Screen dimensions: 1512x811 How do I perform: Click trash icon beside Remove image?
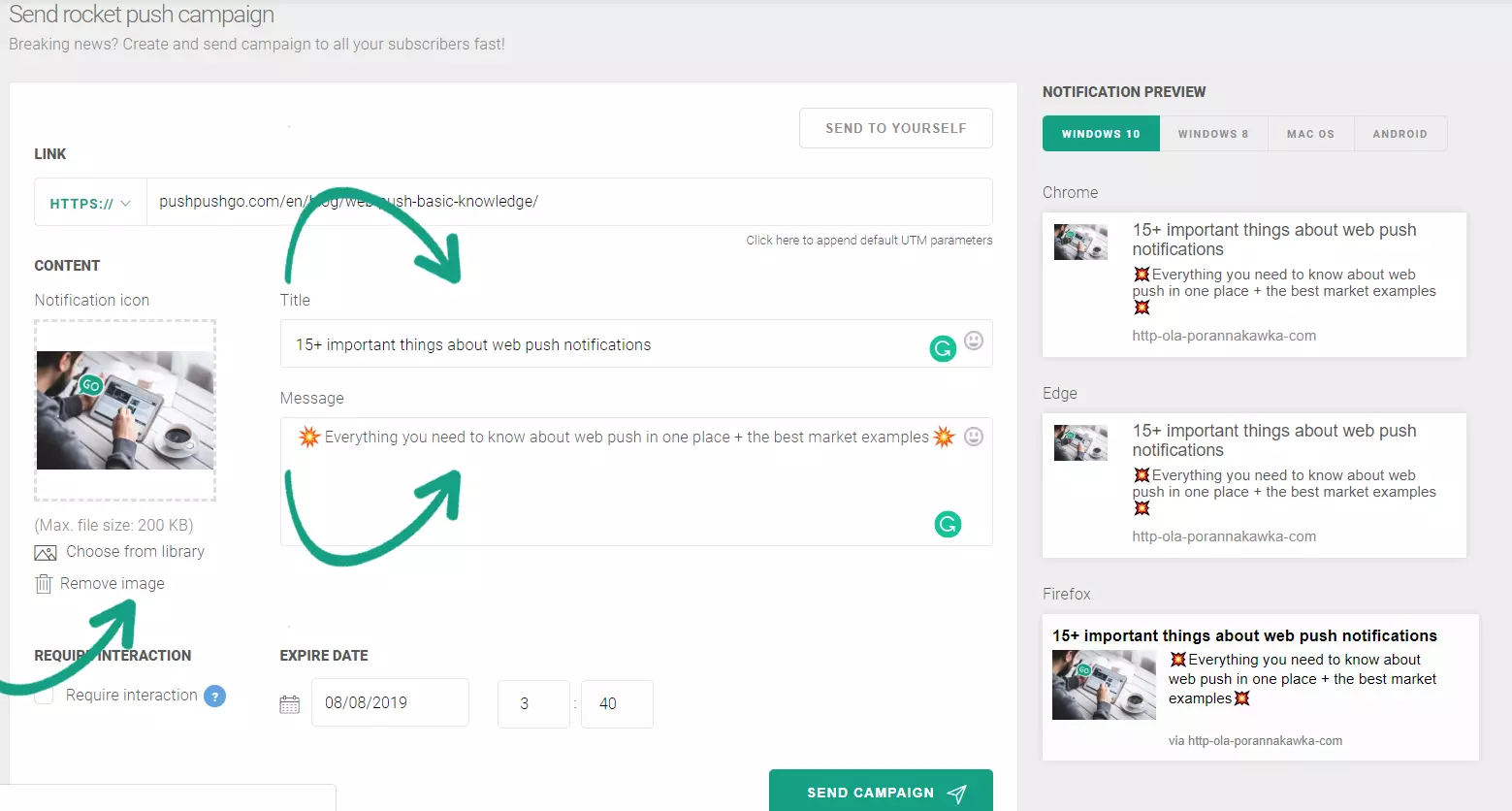[44, 584]
